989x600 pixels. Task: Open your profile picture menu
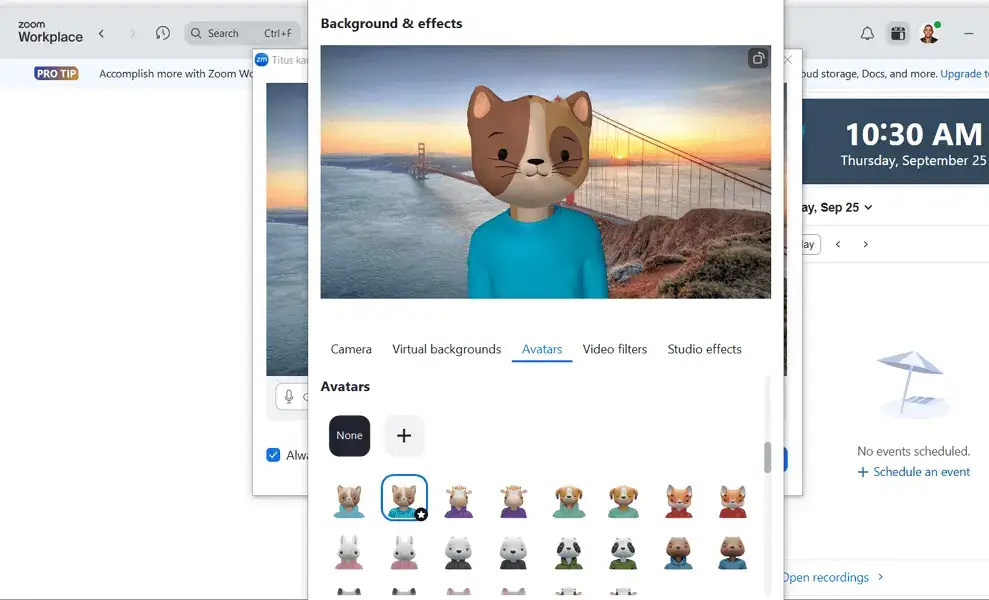click(929, 33)
